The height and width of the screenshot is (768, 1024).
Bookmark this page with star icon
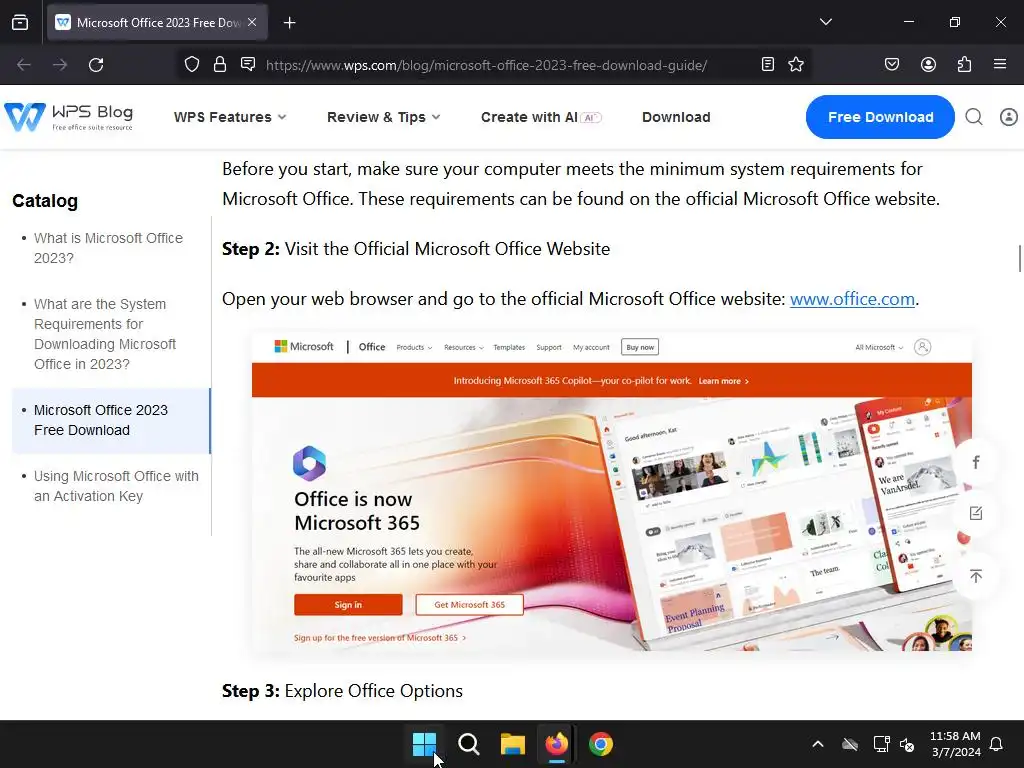pyautogui.click(x=796, y=64)
